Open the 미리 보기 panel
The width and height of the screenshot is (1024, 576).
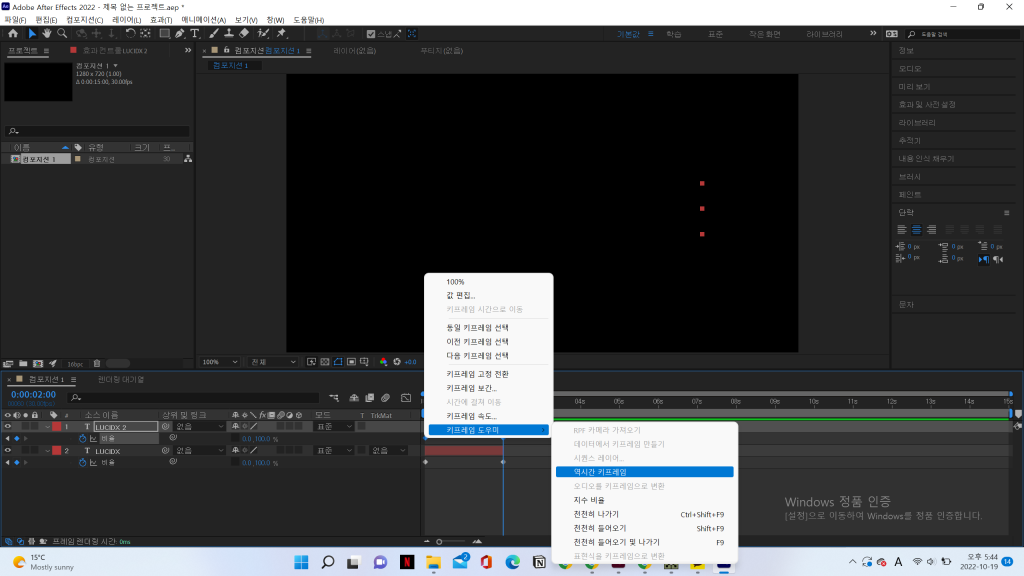(914, 86)
